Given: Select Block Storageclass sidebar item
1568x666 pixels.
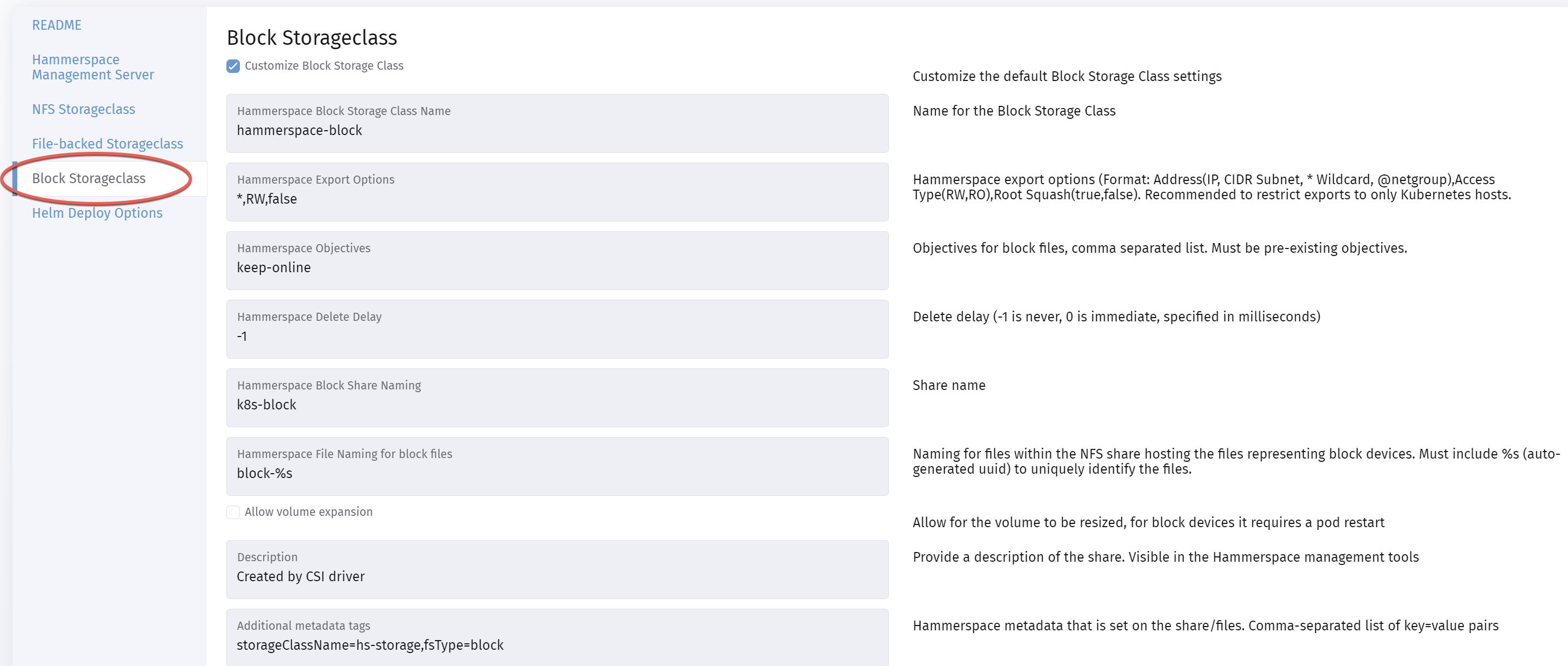Looking at the screenshot, I should pyautogui.click(x=89, y=178).
